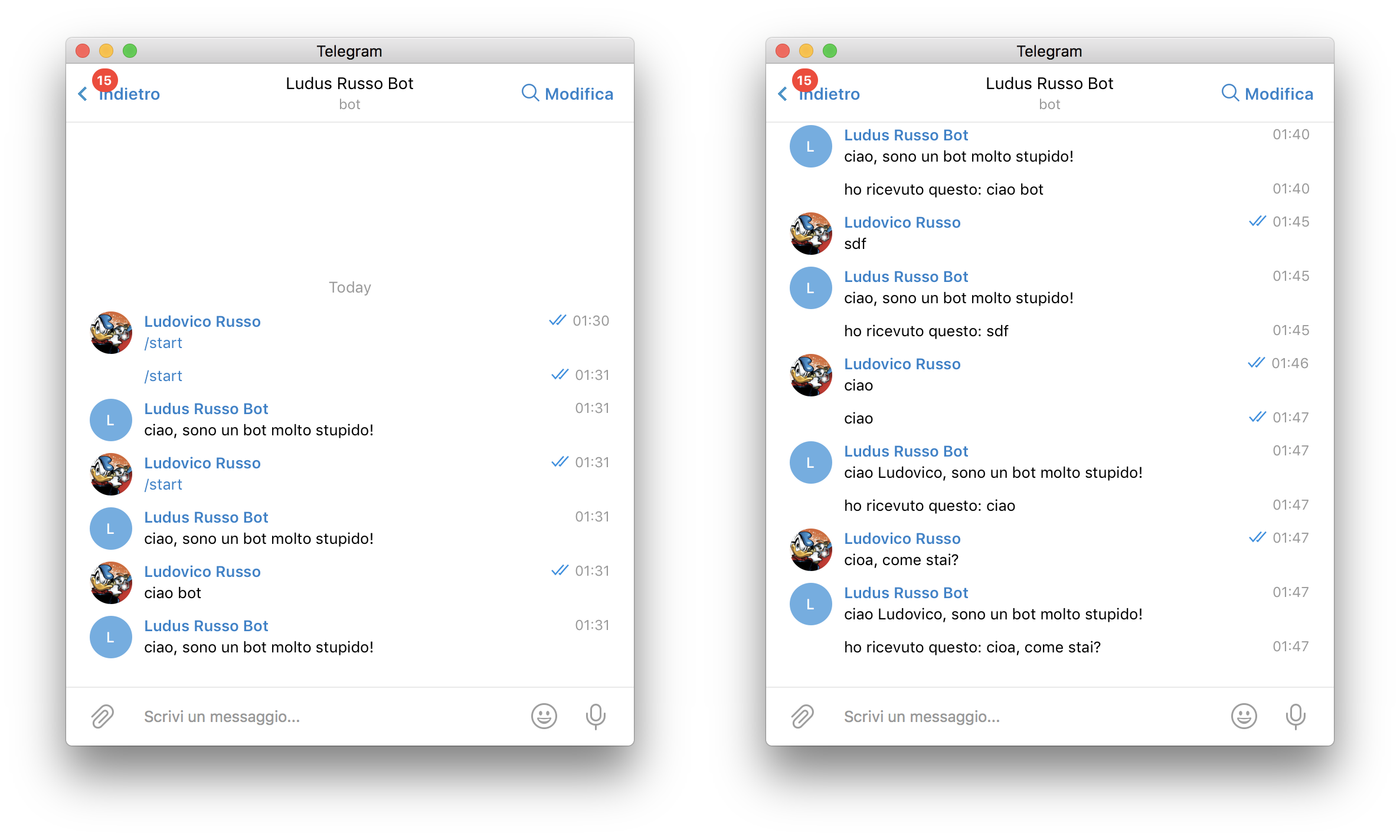
Task: Click the search magnifier in left window
Action: [x=530, y=93]
